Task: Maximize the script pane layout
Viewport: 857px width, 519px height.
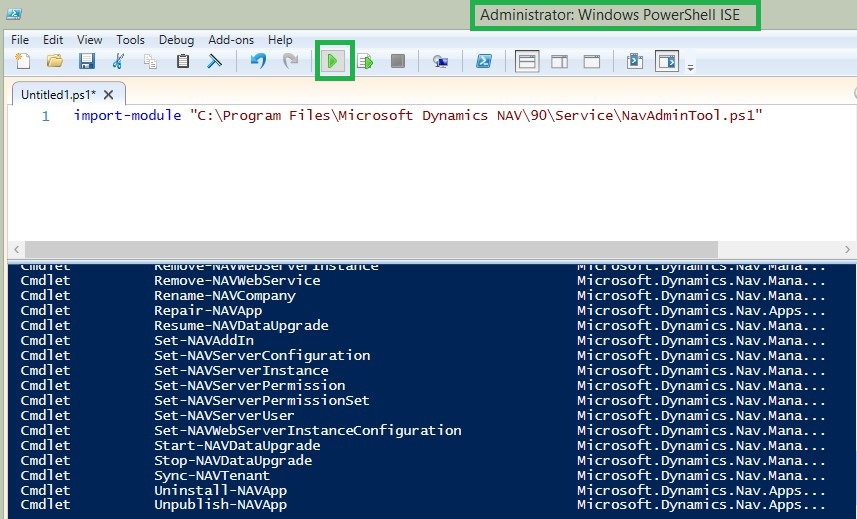Action: [592, 61]
